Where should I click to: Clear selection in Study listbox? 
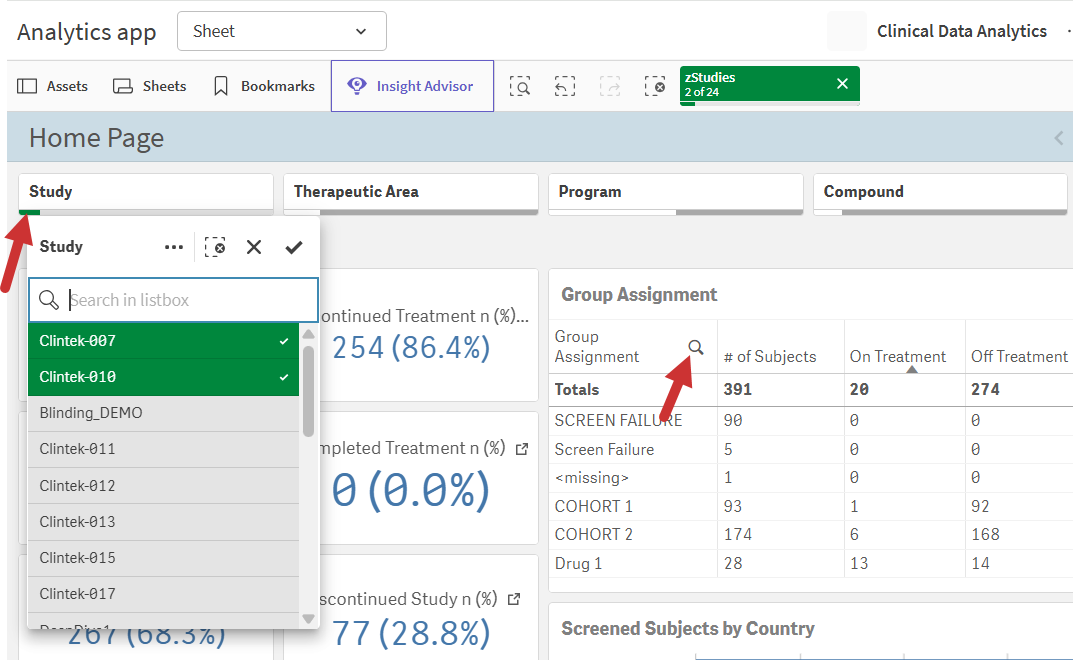(215, 247)
